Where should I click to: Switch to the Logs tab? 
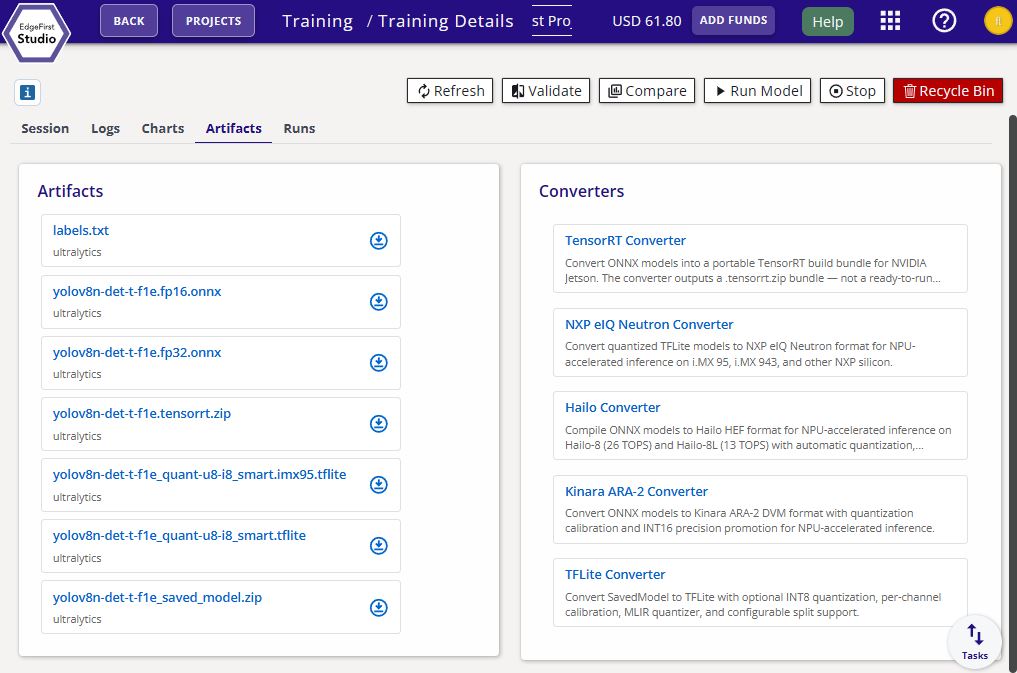[x=105, y=128]
